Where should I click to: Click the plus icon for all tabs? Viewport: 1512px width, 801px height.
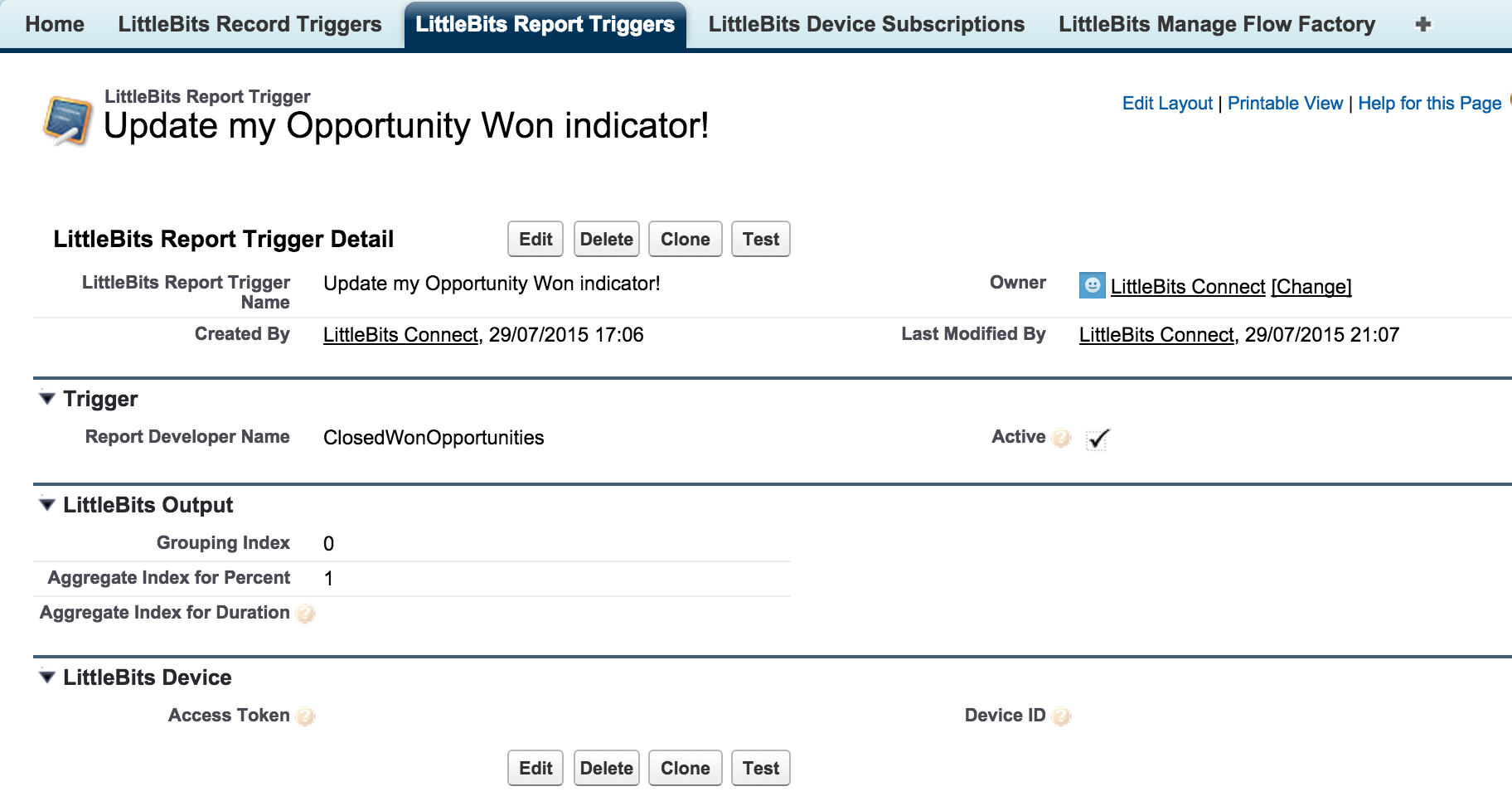(x=1422, y=25)
